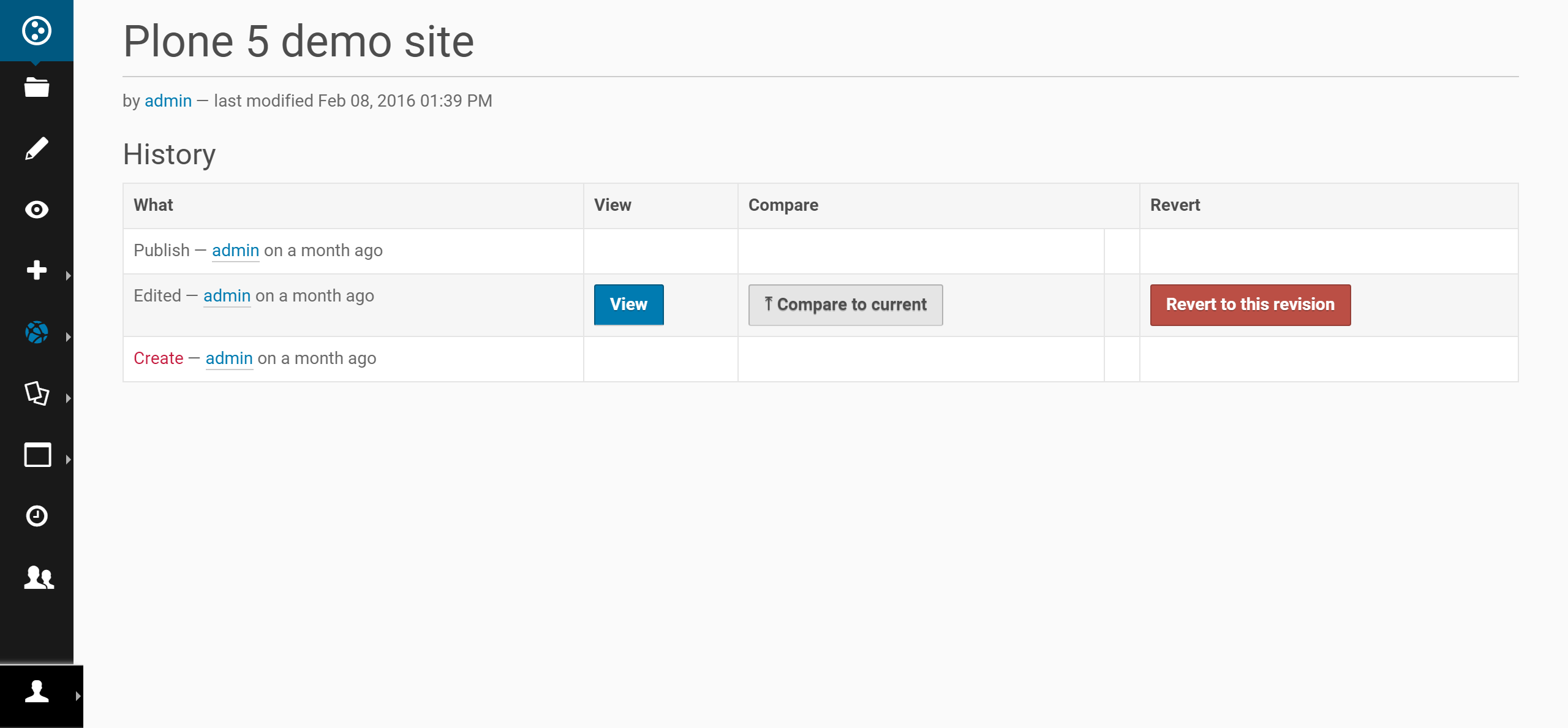Click the blue View button

pyautogui.click(x=628, y=305)
